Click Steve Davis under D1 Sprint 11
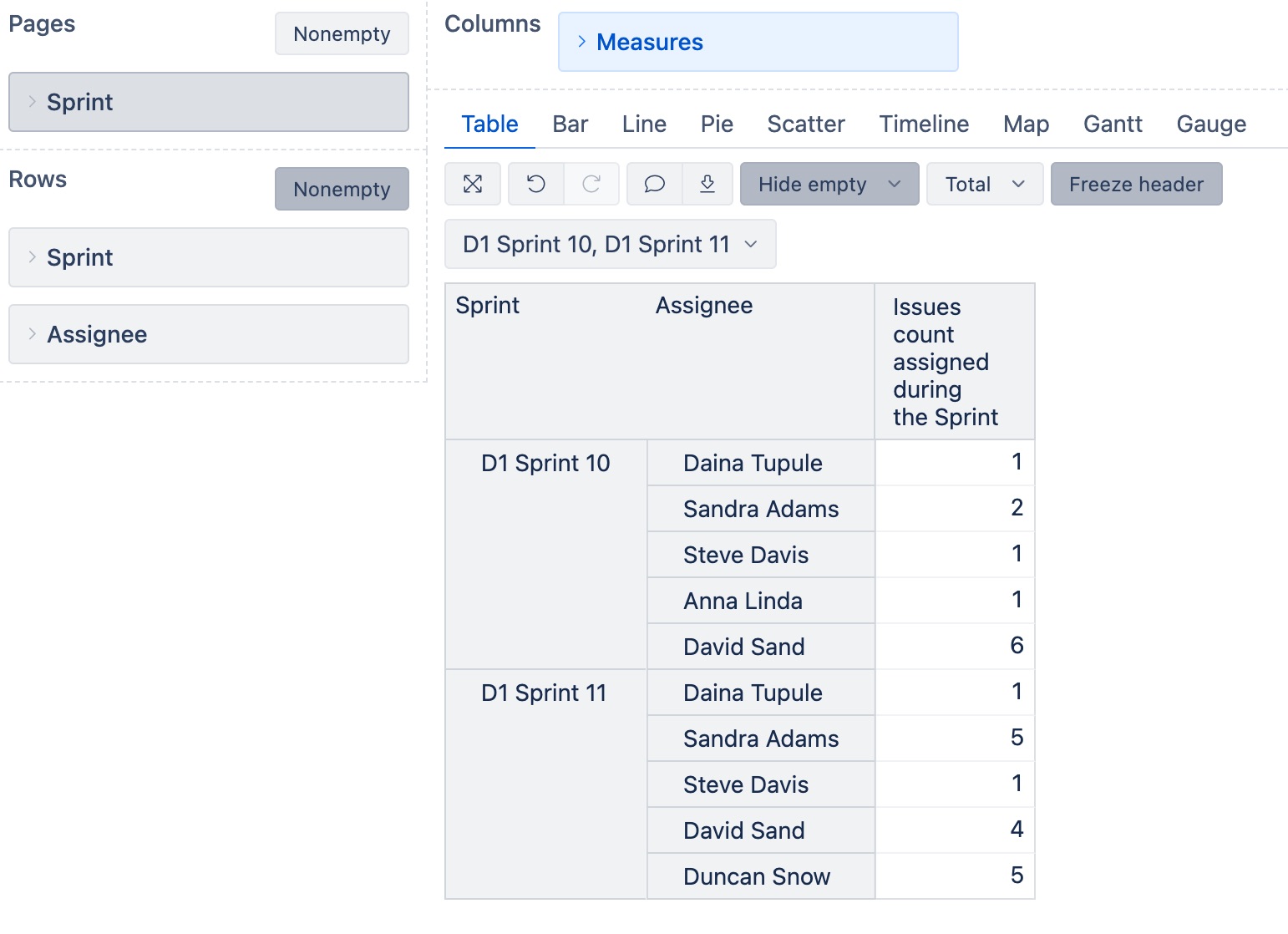Screen dimensions: 1288x934 (x=761, y=784)
